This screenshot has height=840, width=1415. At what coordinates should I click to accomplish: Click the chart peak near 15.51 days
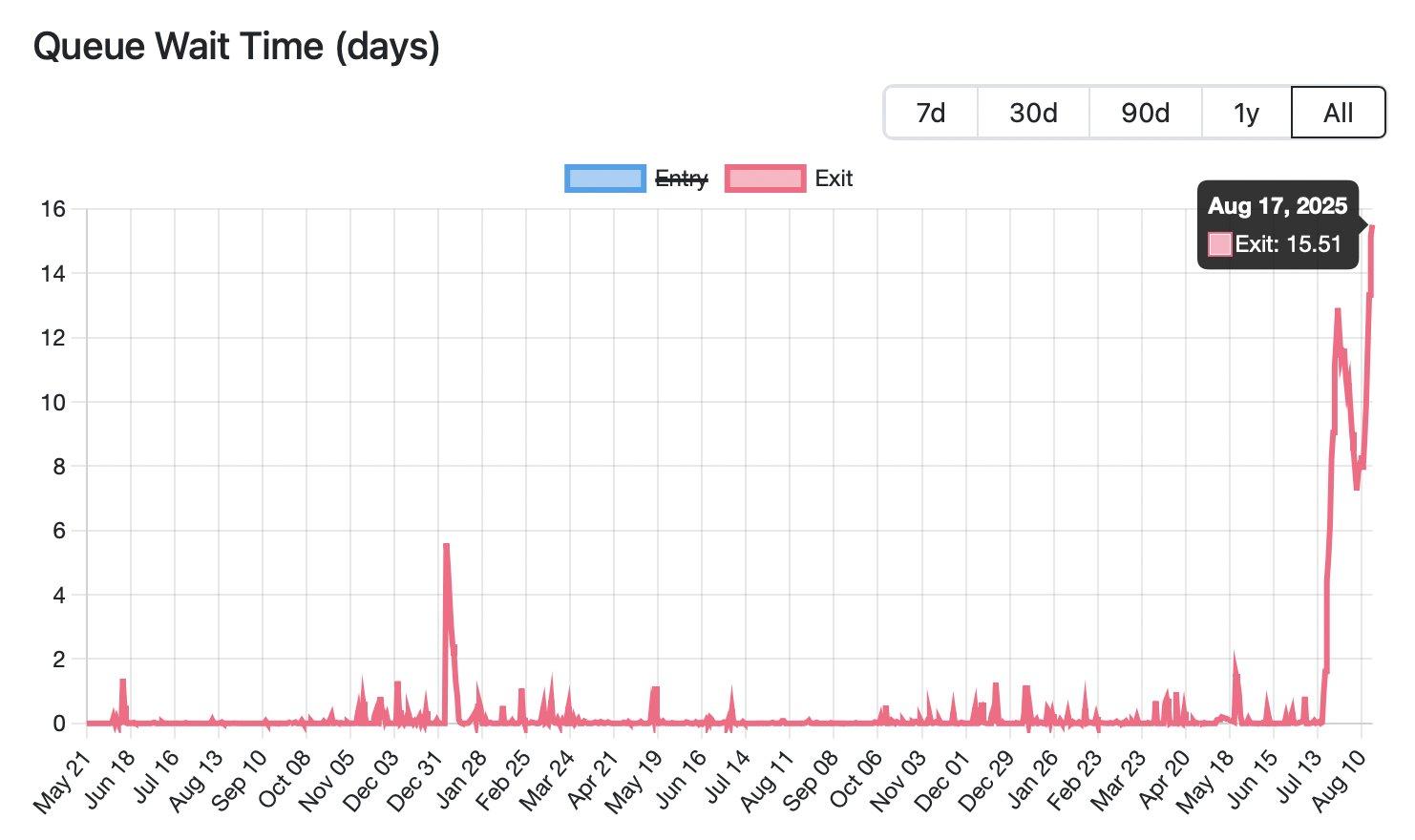(1372, 226)
